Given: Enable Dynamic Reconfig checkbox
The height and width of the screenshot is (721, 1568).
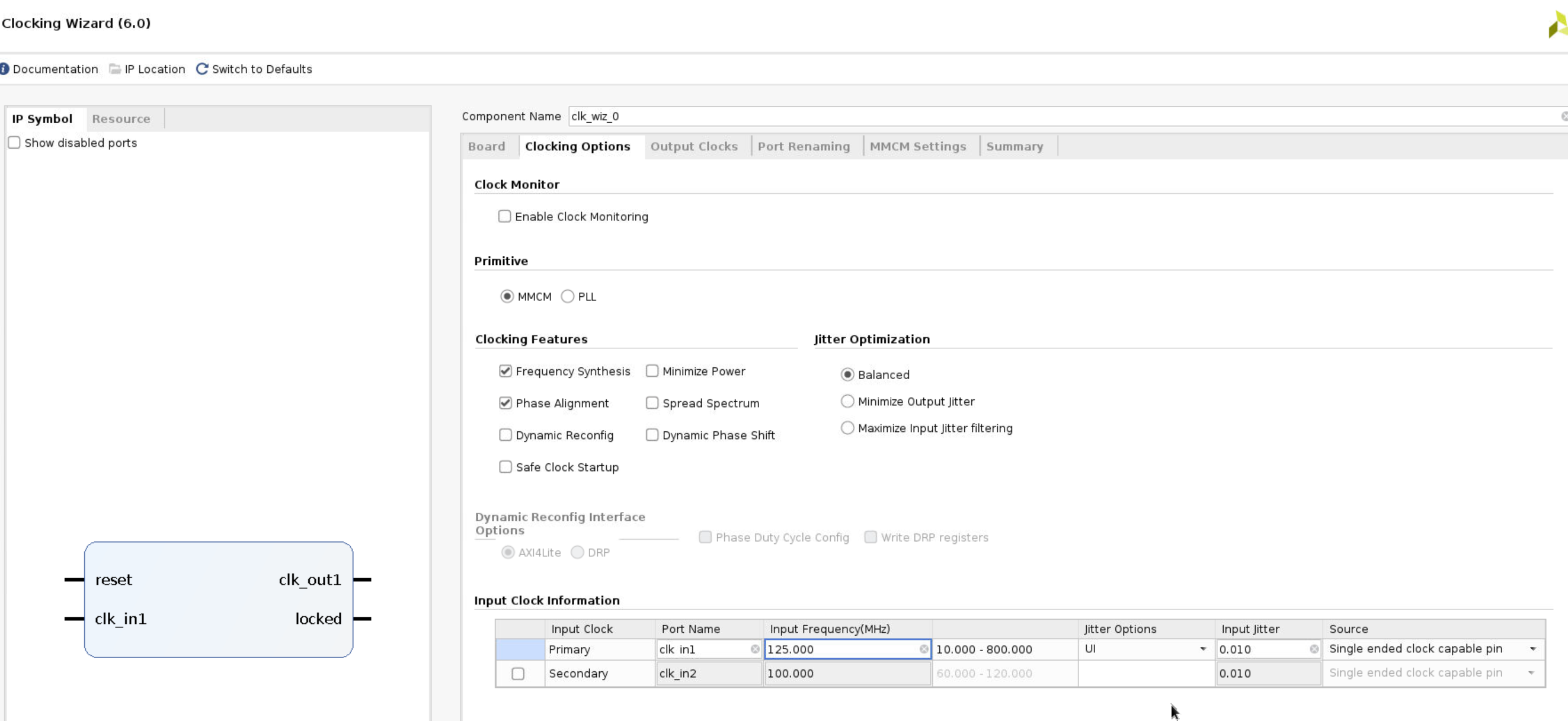Looking at the screenshot, I should coord(505,434).
